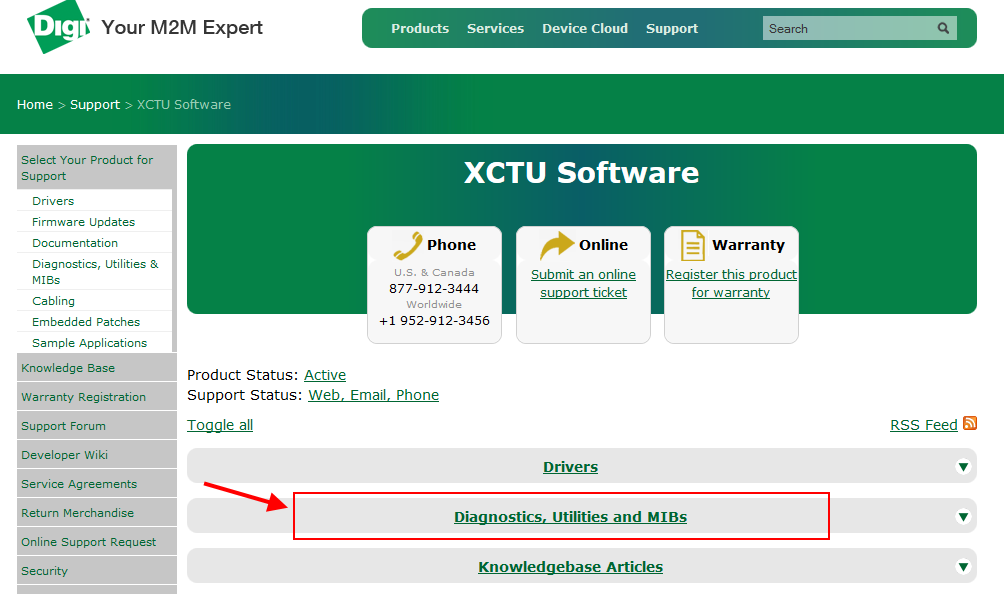1004x594 pixels.
Task: Click the Active product status link
Action: tap(325, 375)
